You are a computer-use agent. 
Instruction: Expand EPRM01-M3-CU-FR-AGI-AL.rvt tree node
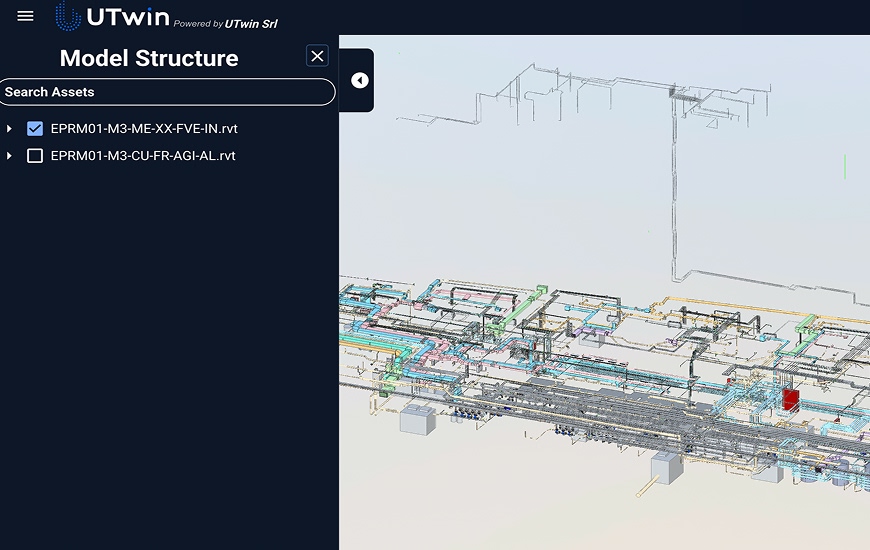tap(10, 156)
